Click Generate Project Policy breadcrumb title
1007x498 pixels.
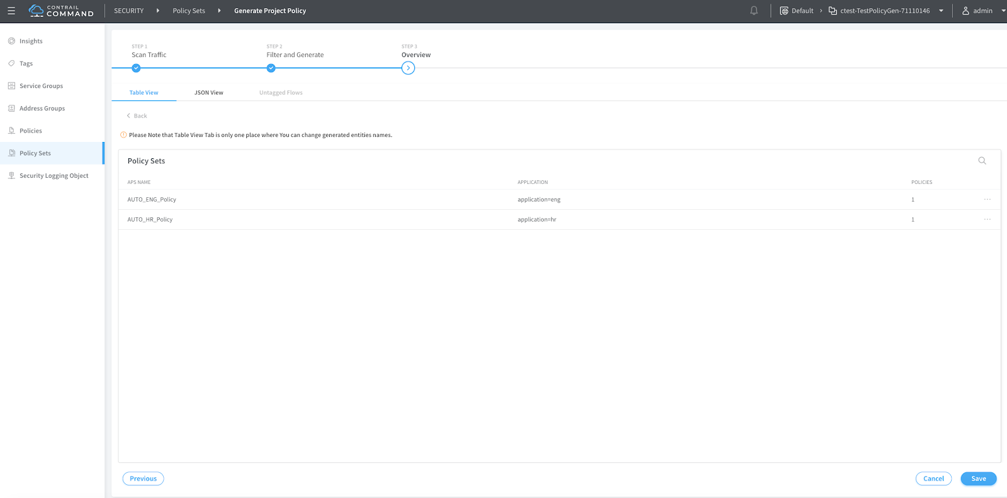(270, 11)
